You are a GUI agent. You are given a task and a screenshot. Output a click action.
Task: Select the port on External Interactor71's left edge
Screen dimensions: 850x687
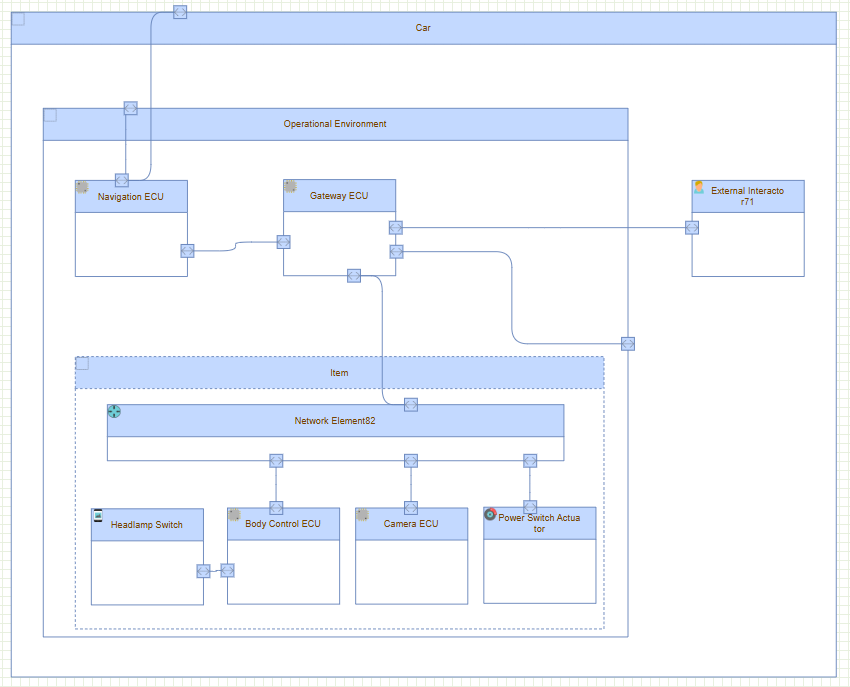point(692,227)
